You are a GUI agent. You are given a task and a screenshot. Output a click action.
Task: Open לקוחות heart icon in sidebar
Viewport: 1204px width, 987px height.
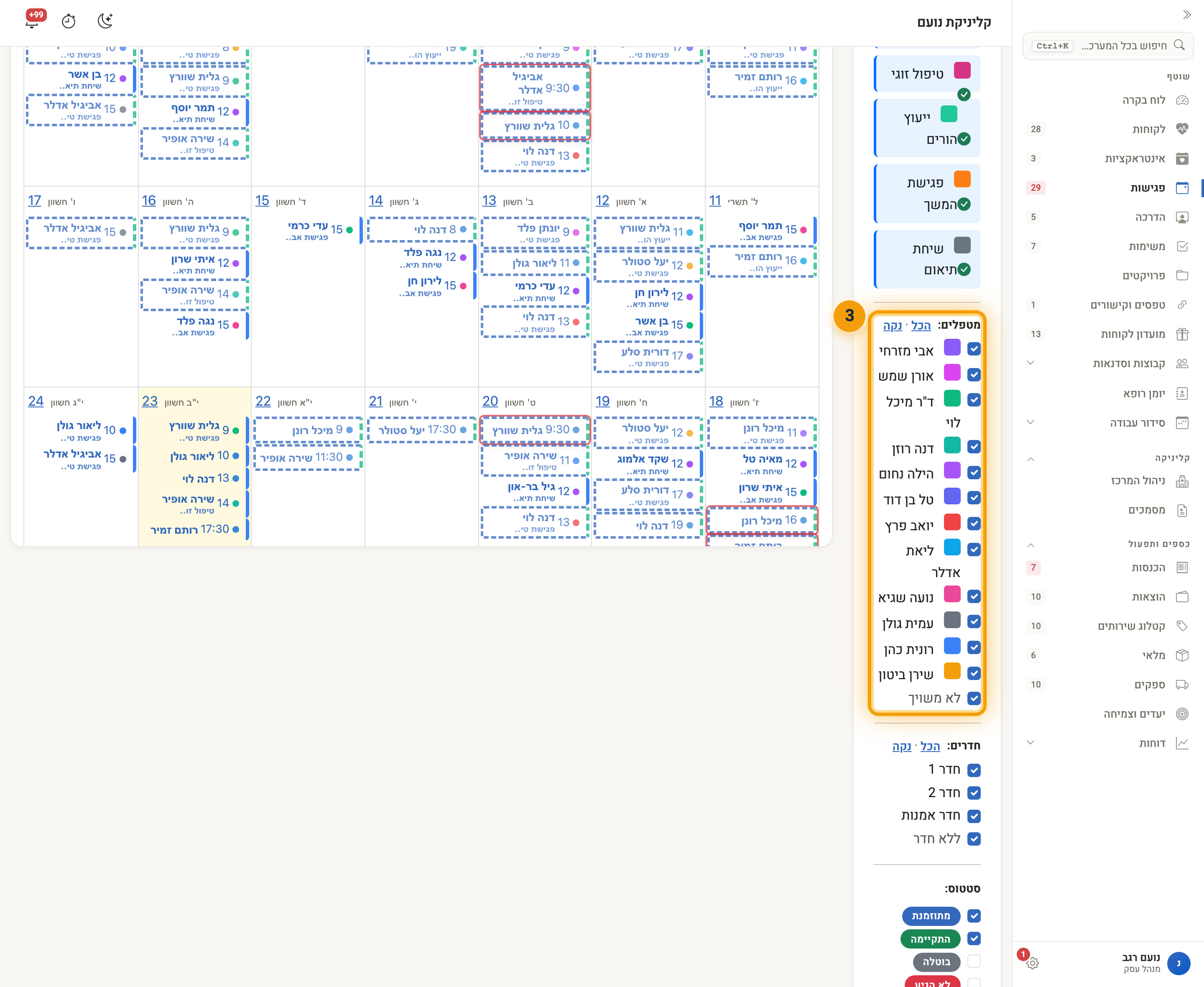point(1182,129)
